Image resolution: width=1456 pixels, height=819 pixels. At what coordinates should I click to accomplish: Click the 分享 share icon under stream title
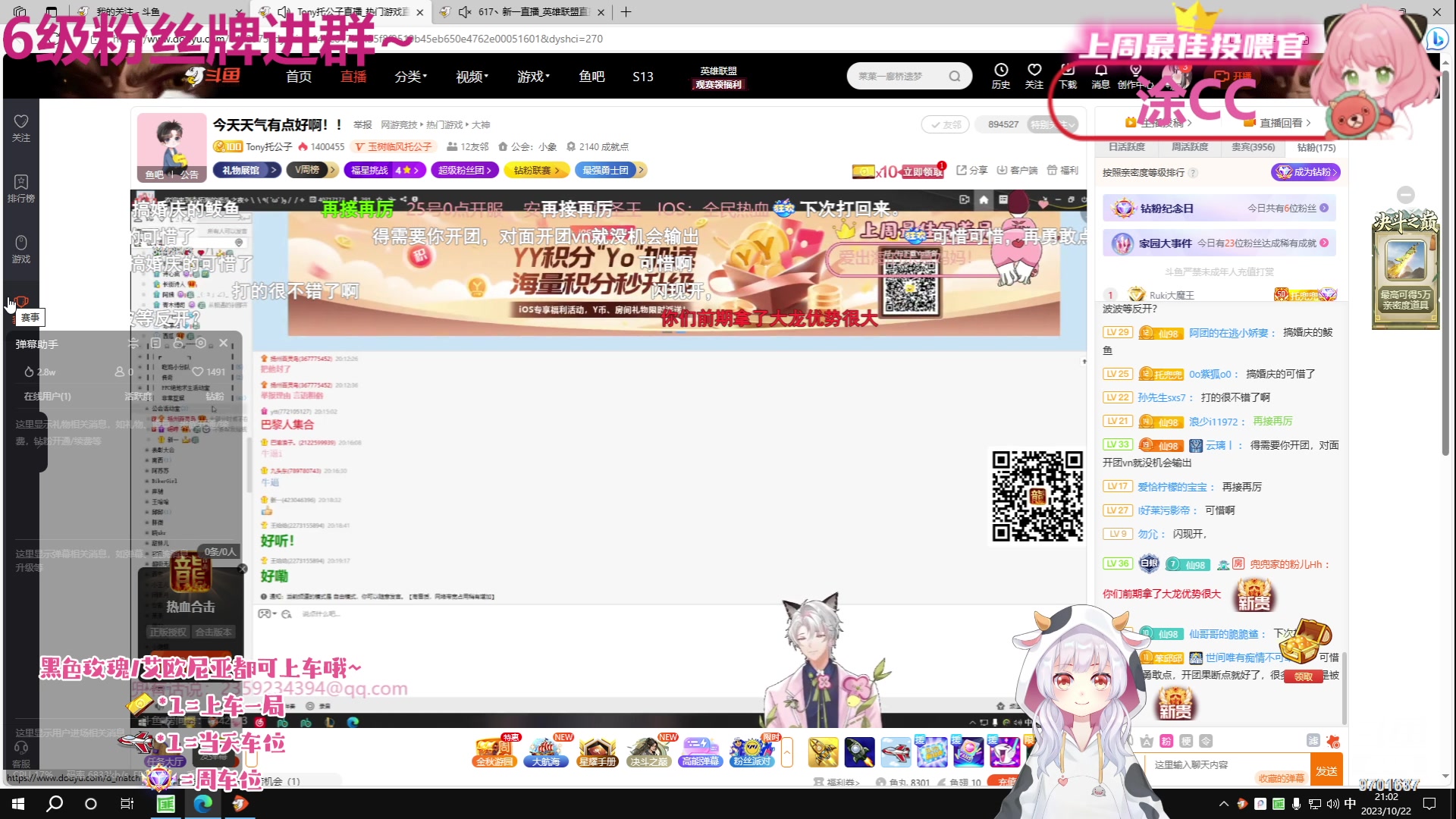point(972,171)
